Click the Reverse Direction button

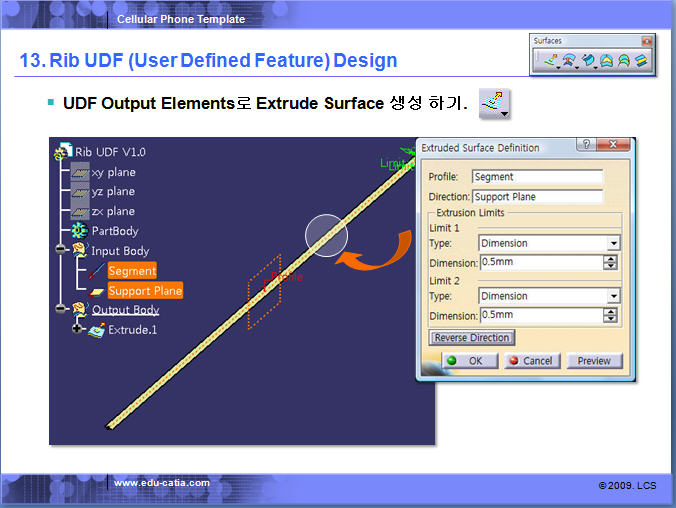coord(472,338)
